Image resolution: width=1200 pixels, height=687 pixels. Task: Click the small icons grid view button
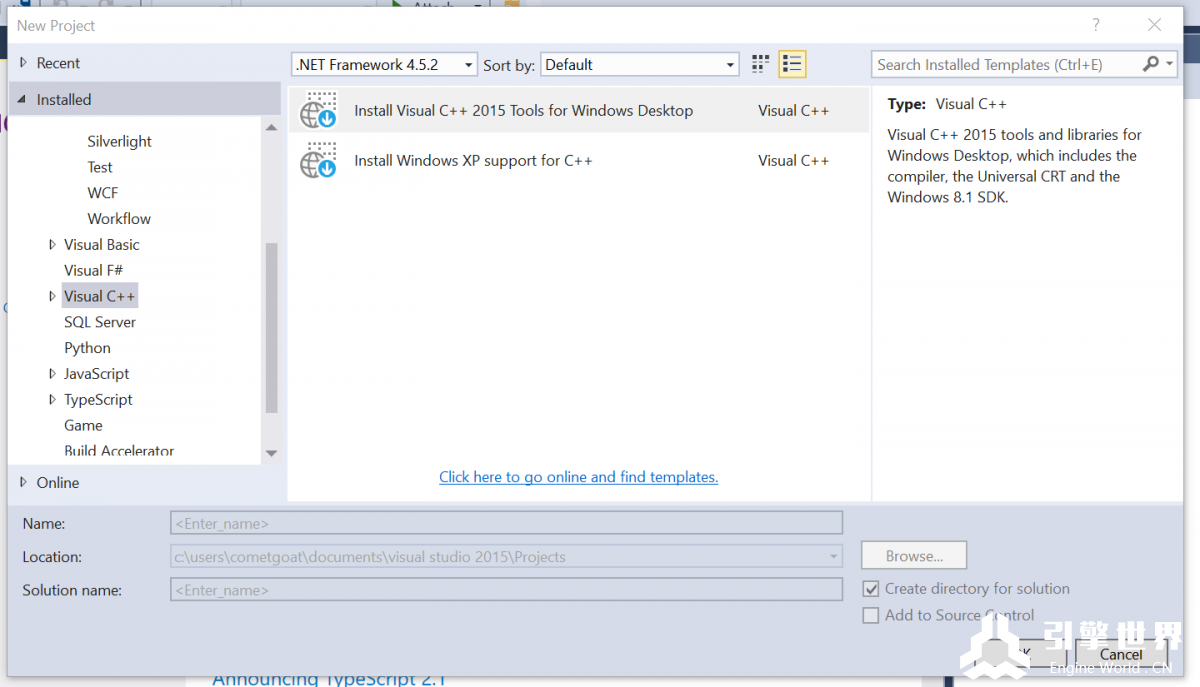761,64
